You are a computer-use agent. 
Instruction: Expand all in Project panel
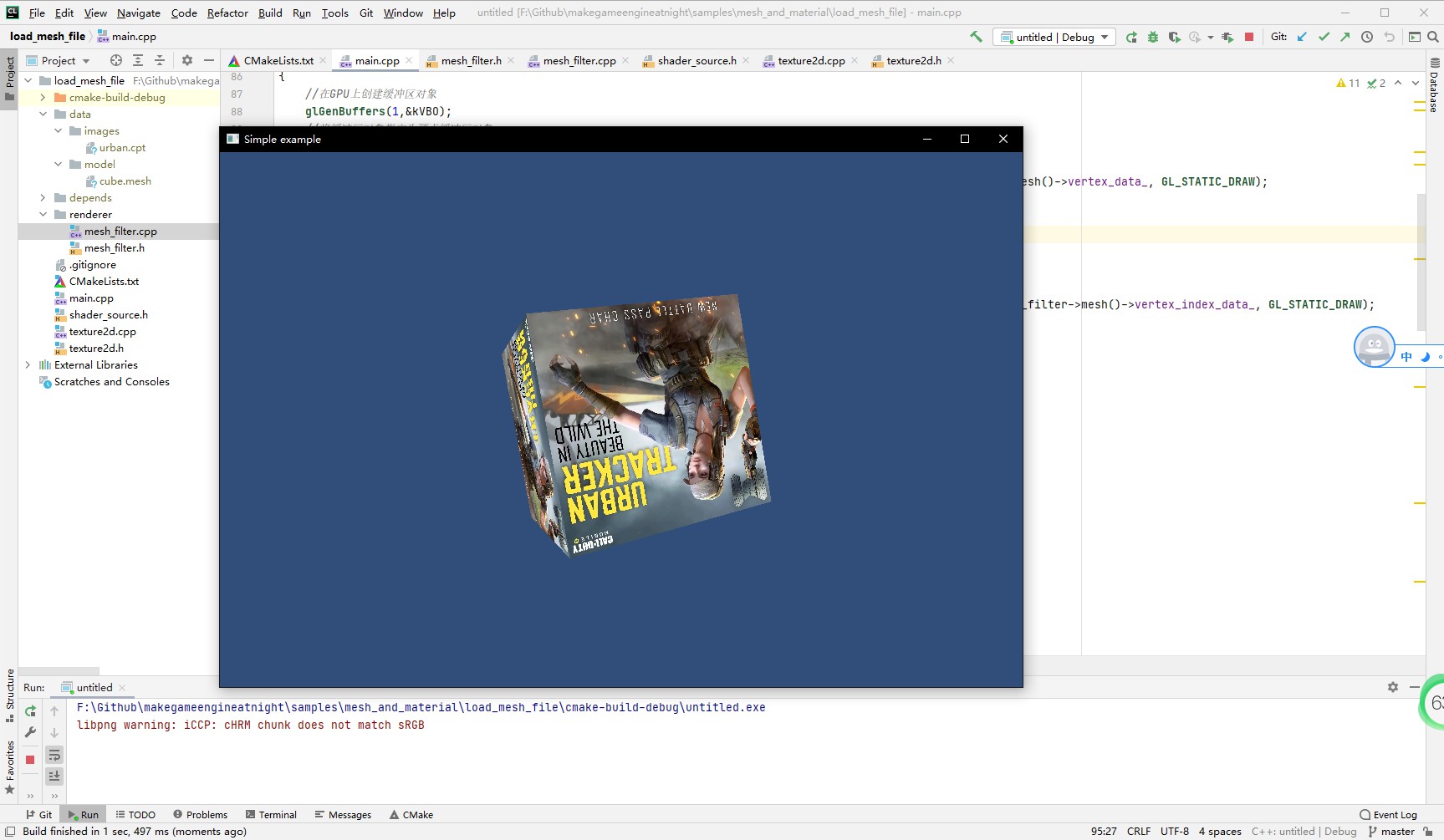pos(138,60)
